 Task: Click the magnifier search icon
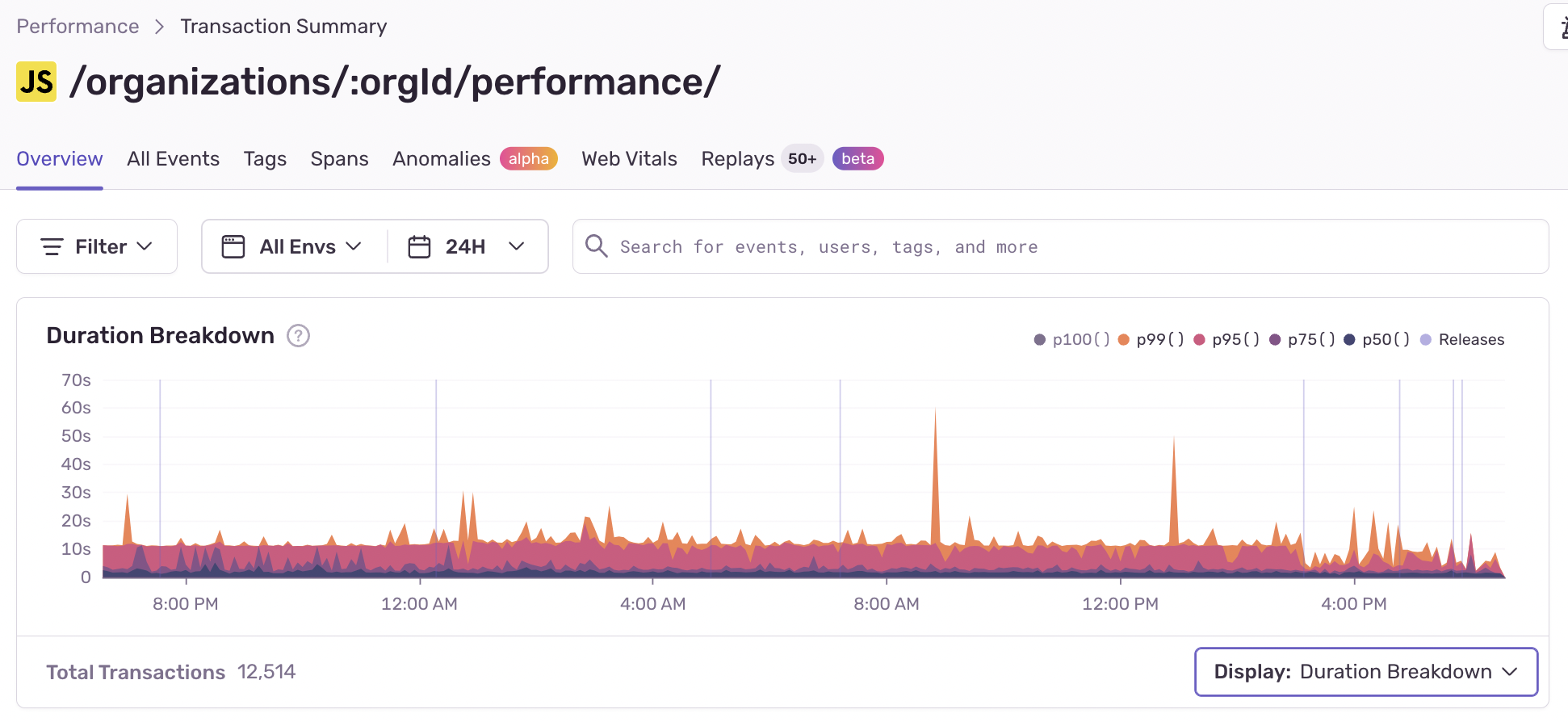596,246
